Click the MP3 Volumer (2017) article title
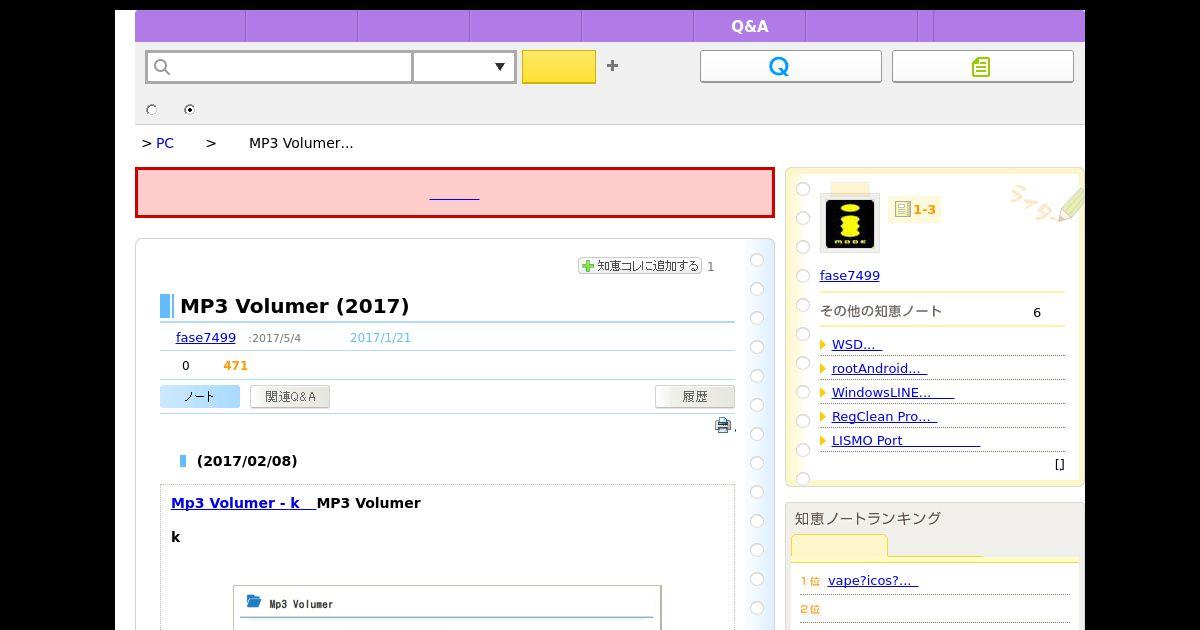 [x=294, y=306]
